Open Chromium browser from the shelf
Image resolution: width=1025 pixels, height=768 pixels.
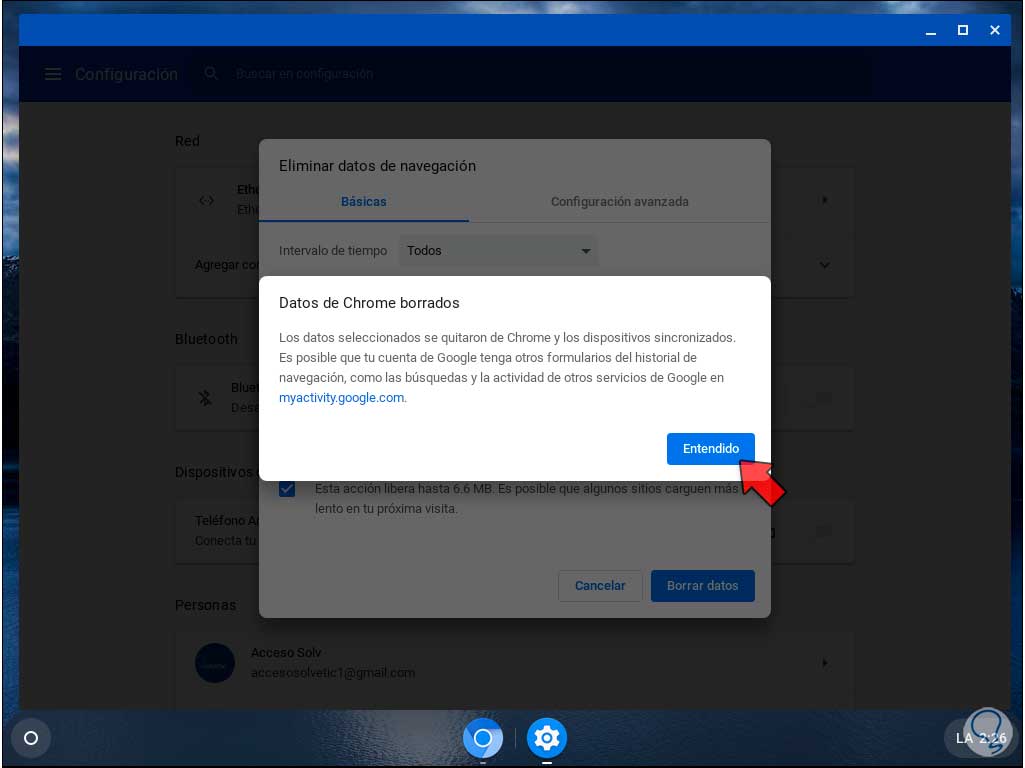point(482,738)
